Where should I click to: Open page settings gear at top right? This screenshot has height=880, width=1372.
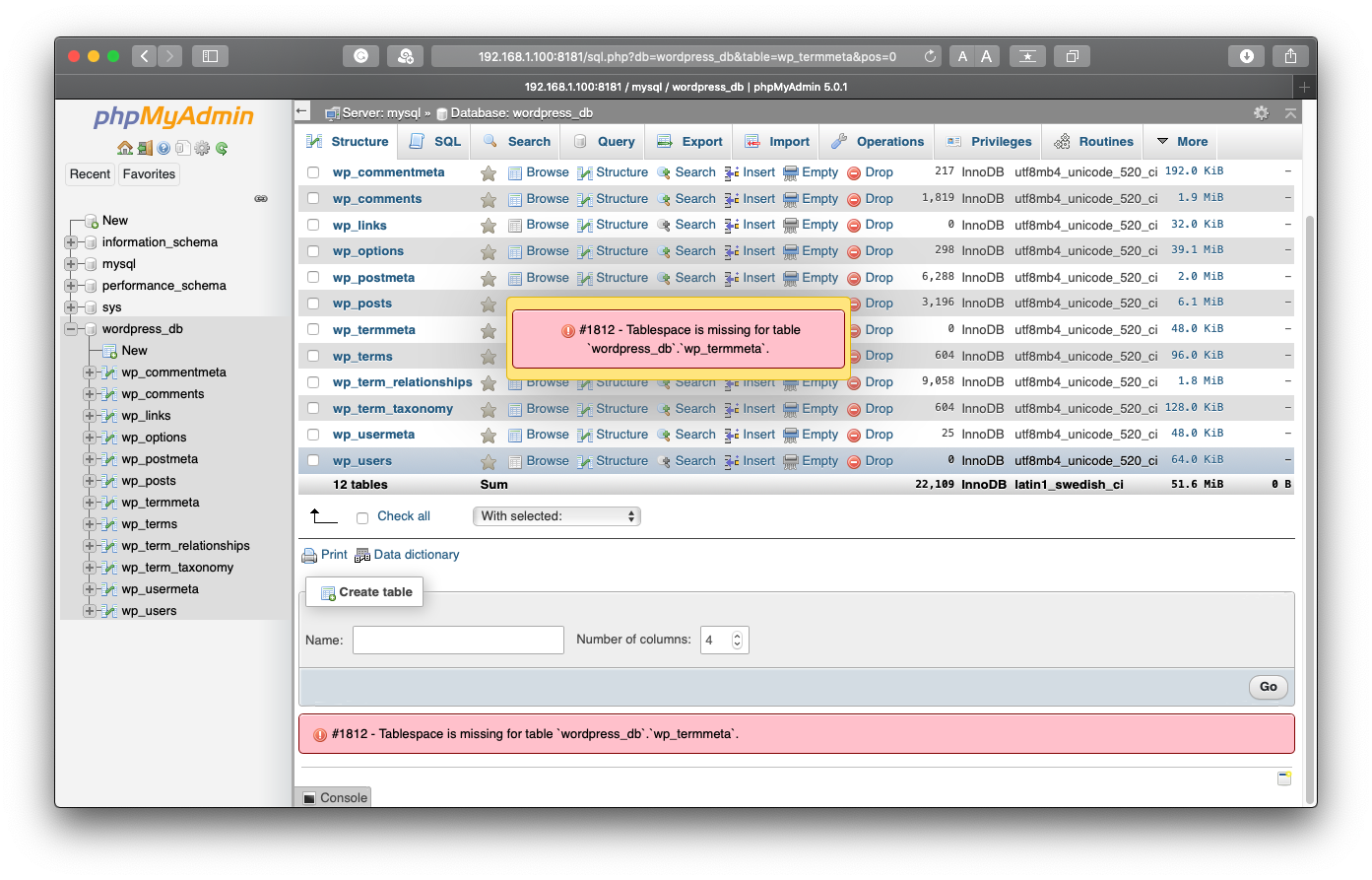[x=1261, y=112]
